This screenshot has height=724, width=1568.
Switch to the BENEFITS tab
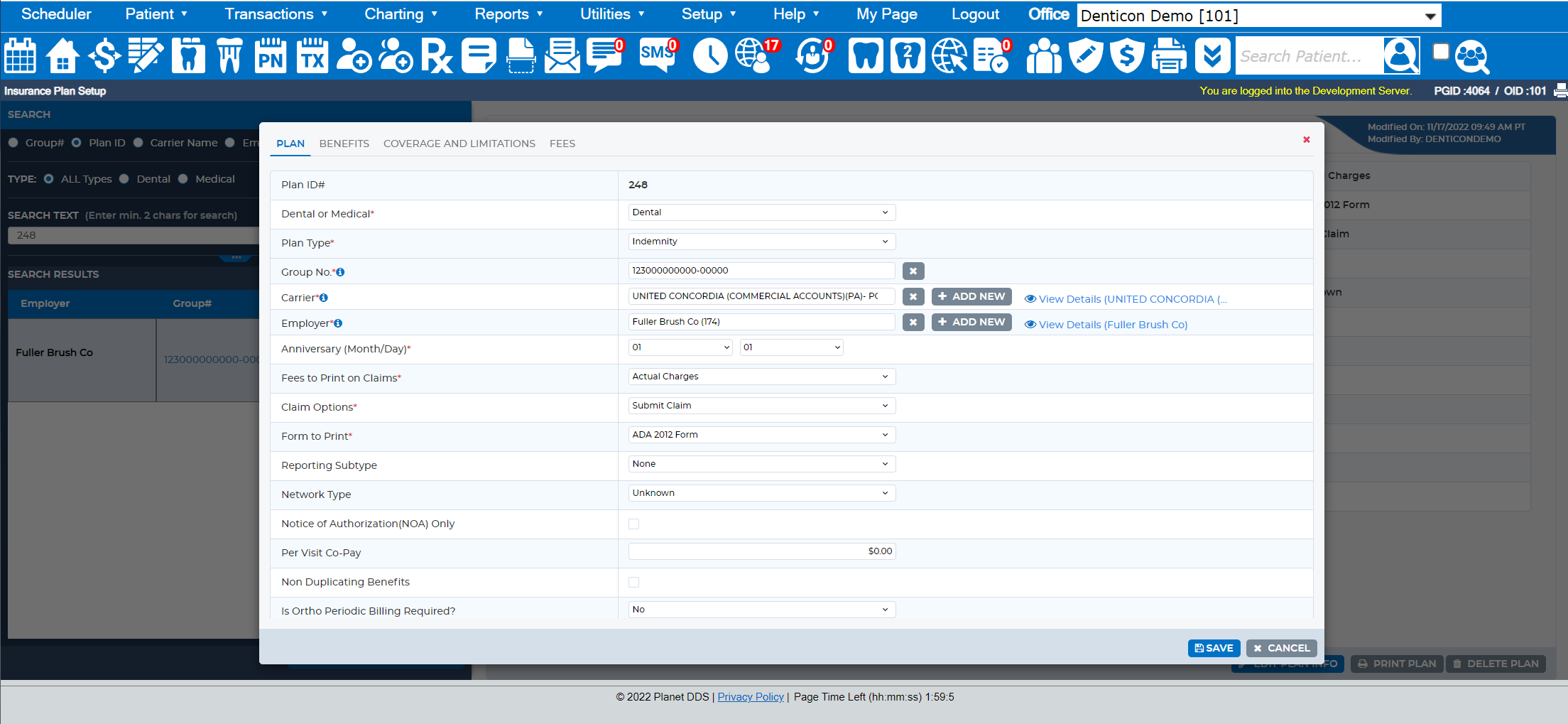pyautogui.click(x=344, y=144)
